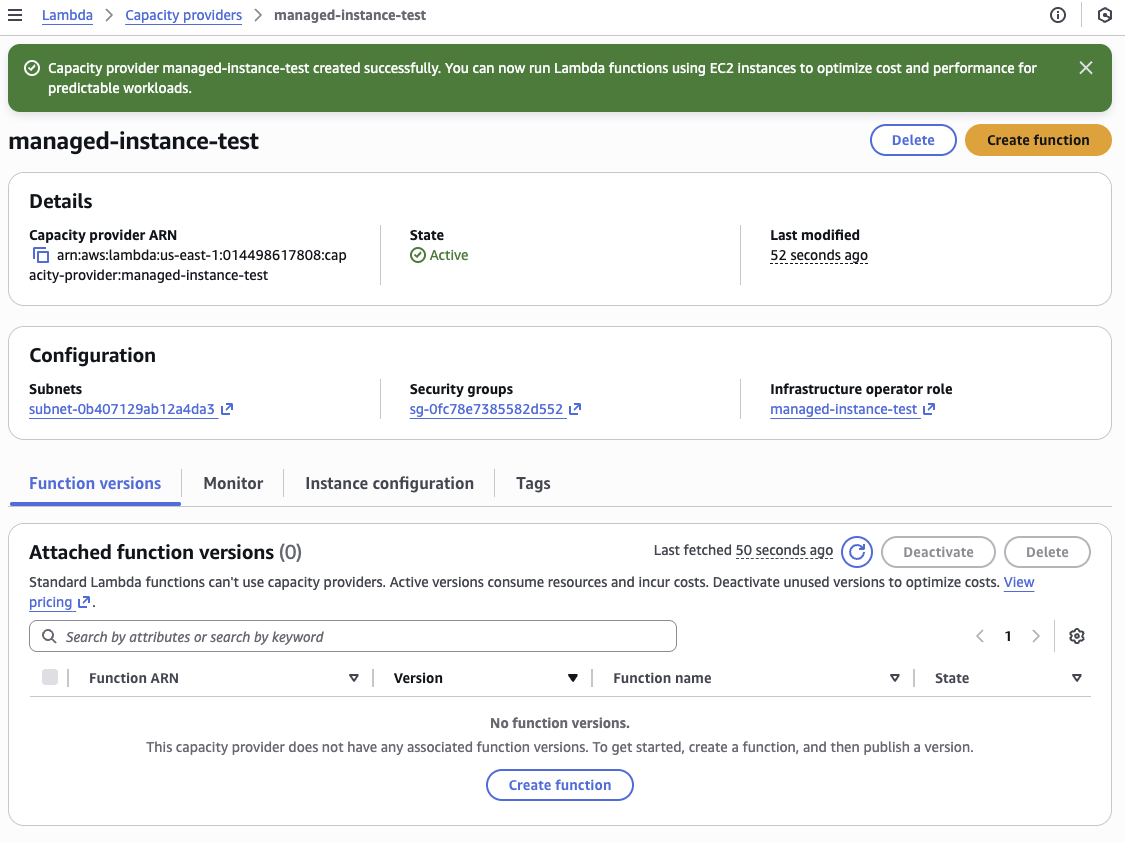Click the orange Create function button
Viewport: 1125px width, 842px height.
pos(1038,140)
